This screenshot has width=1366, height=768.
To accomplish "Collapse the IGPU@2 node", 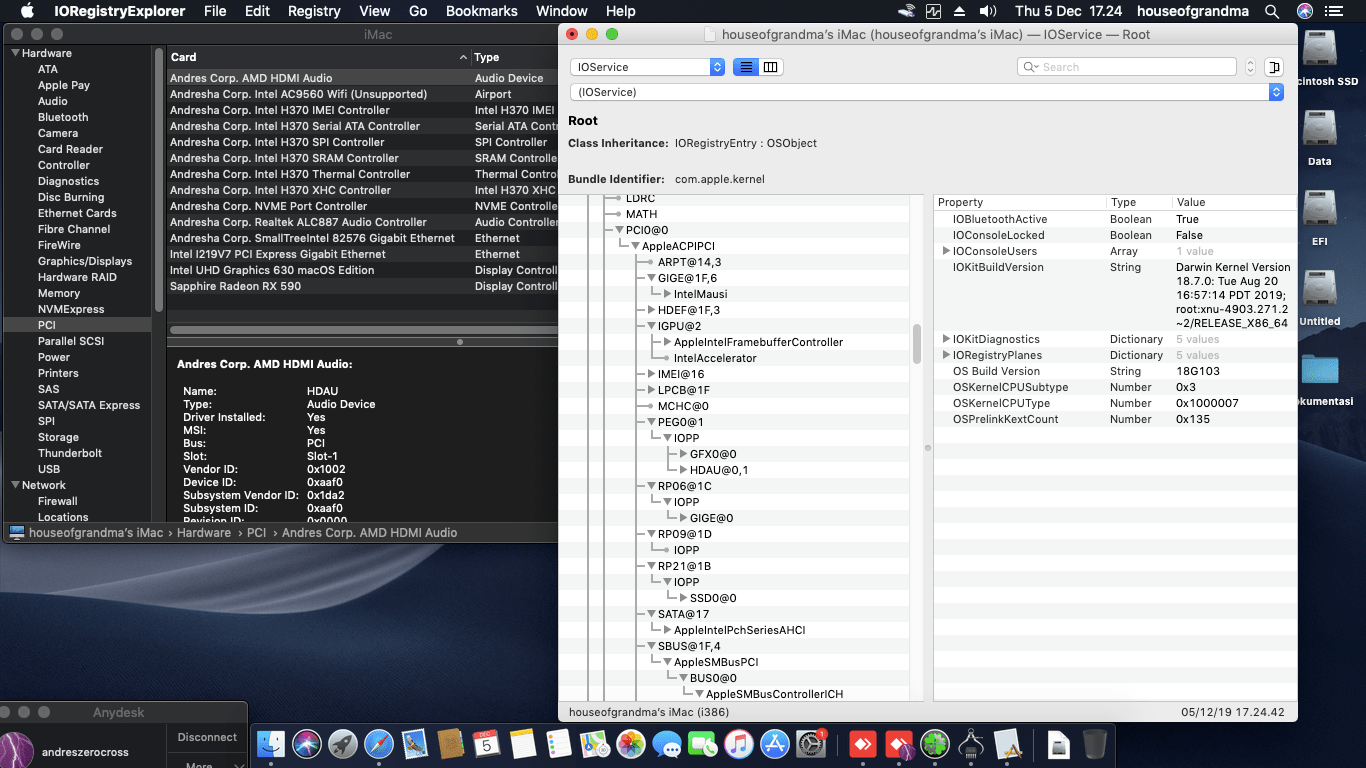I will 651,326.
